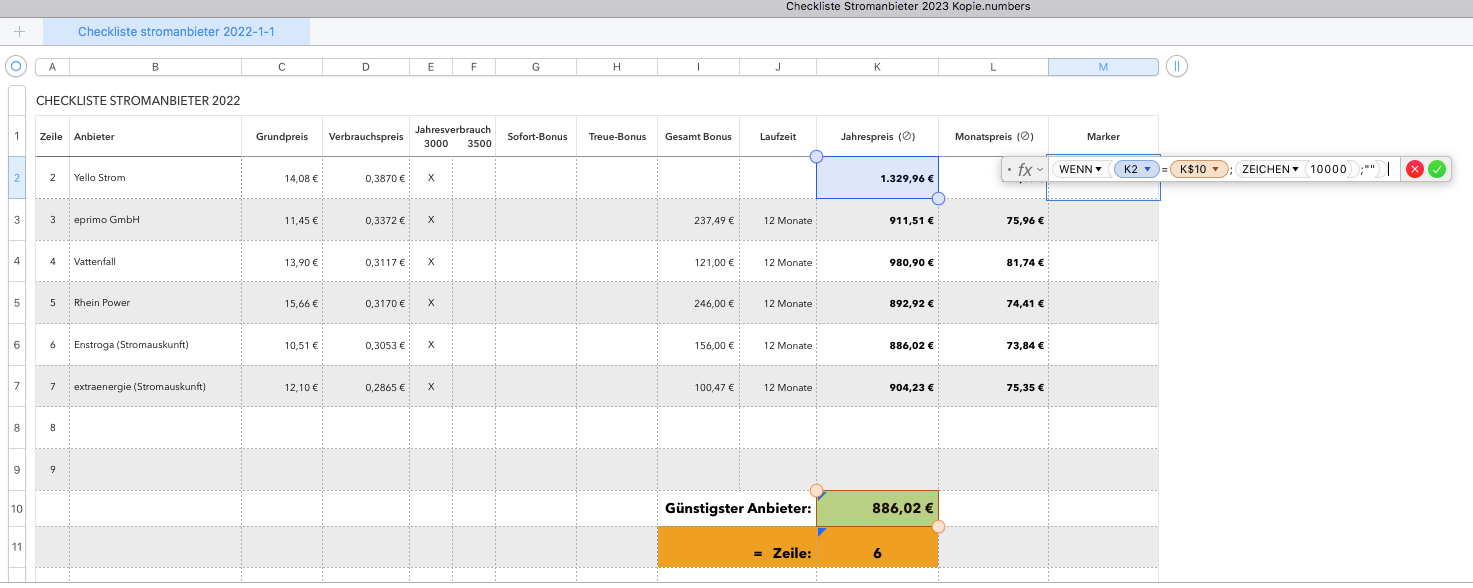Cancel formula editing with red X
This screenshot has width=1473, height=588.
(x=1415, y=169)
